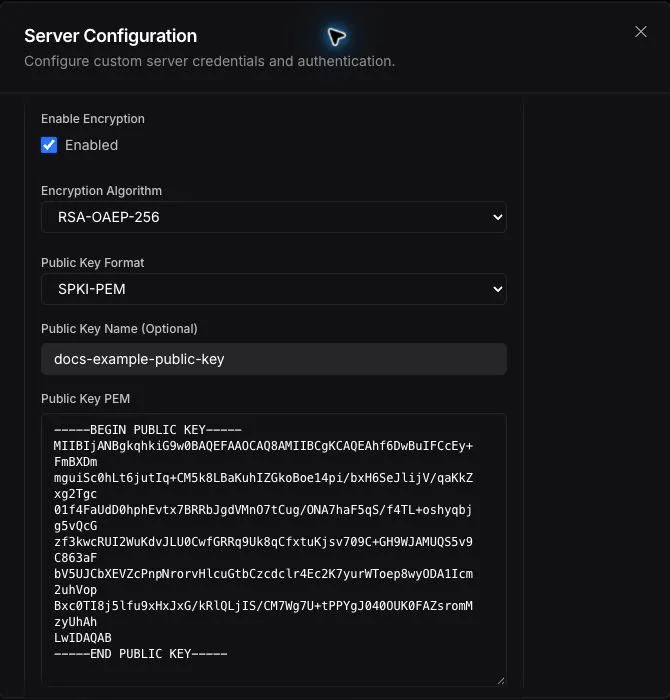
Task: Click the "Enabled" checkbox label
Action: click(92, 145)
